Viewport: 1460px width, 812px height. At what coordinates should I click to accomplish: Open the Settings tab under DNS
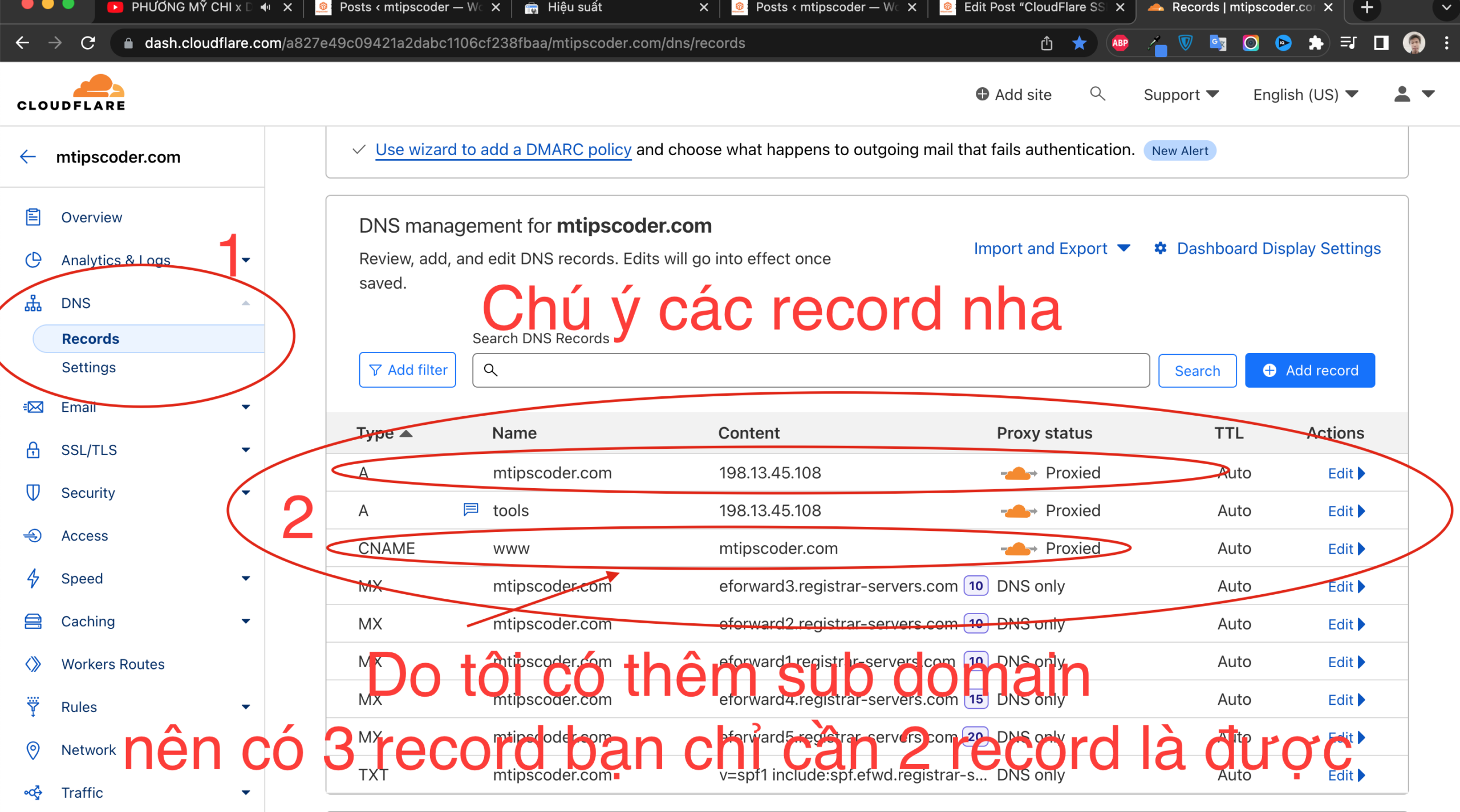tap(88, 367)
